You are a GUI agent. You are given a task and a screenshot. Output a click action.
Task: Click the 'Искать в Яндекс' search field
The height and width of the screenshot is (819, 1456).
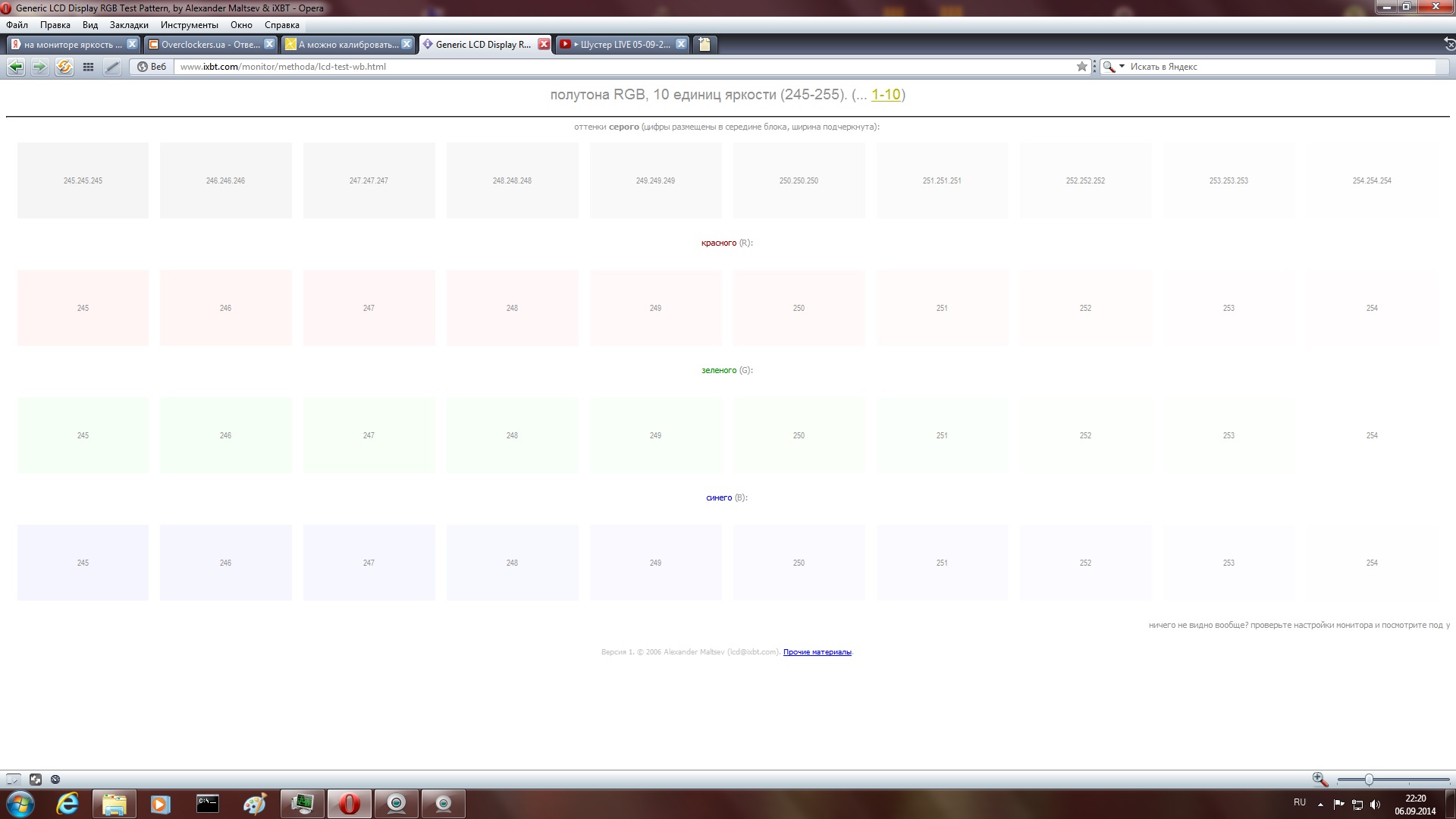[x=1282, y=67]
